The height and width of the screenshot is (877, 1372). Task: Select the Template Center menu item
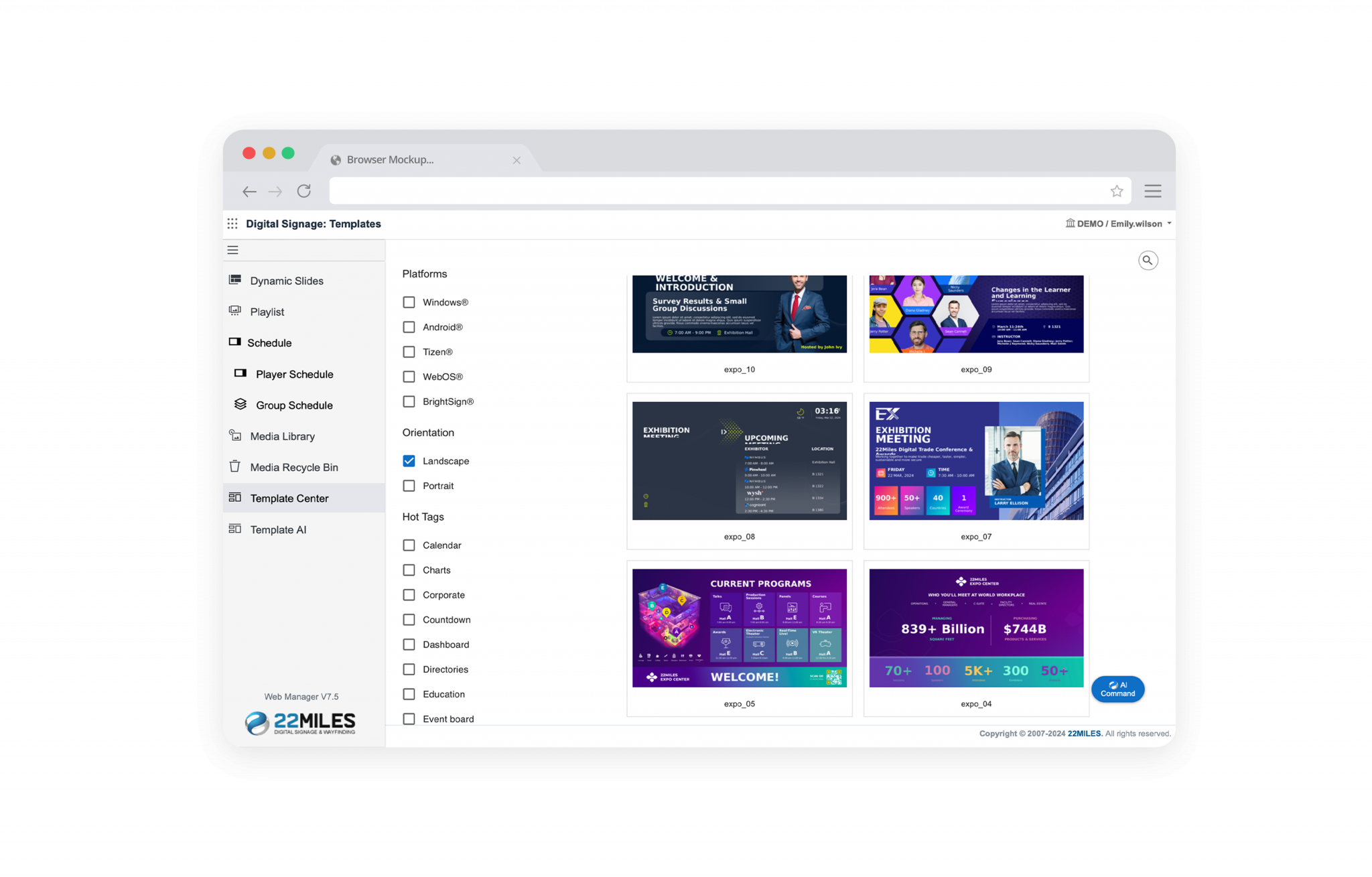coord(289,498)
